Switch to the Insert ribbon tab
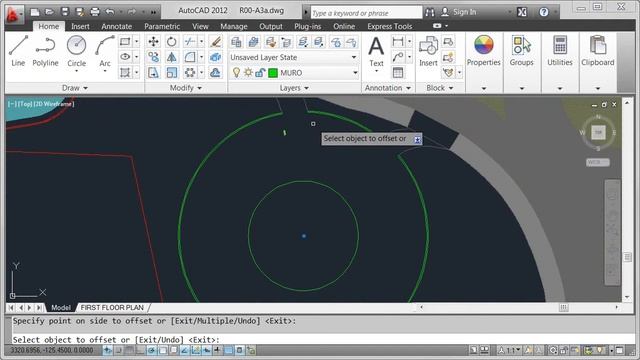Image resolution: width=640 pixels, height=360 pixels. coord(80,26)
